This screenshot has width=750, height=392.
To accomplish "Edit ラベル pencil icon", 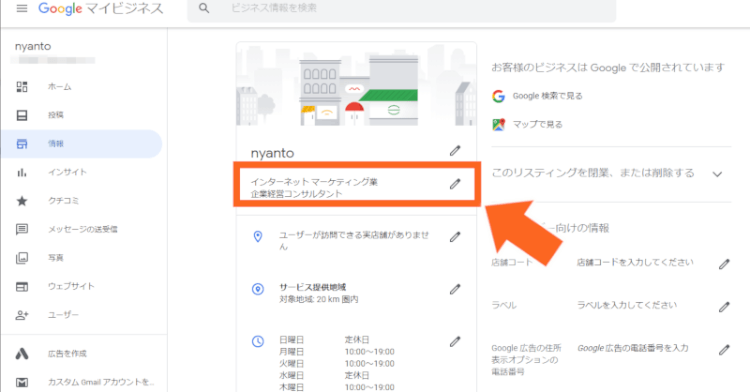I will 724,307.
